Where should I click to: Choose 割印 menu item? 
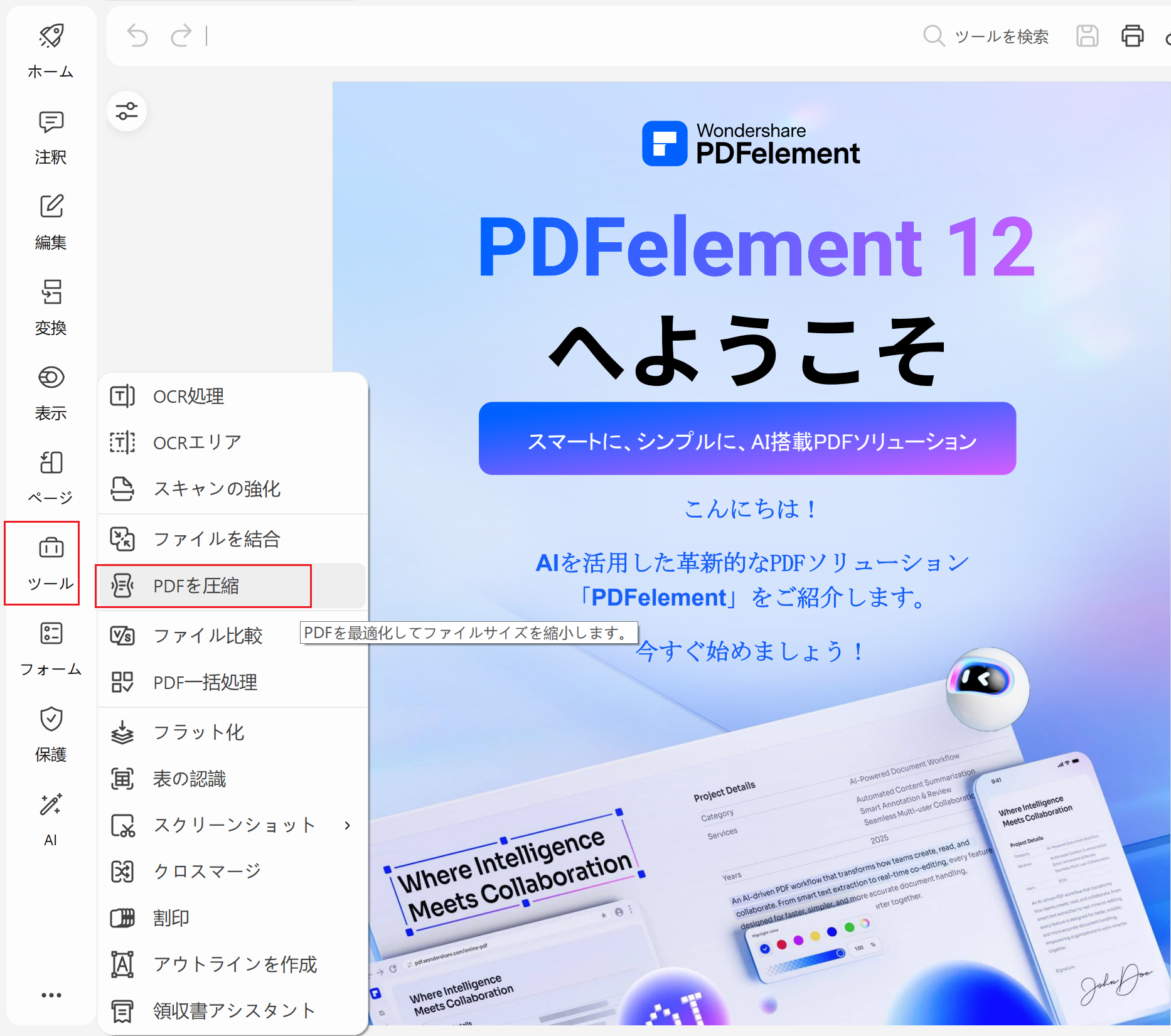click(232, 918)
